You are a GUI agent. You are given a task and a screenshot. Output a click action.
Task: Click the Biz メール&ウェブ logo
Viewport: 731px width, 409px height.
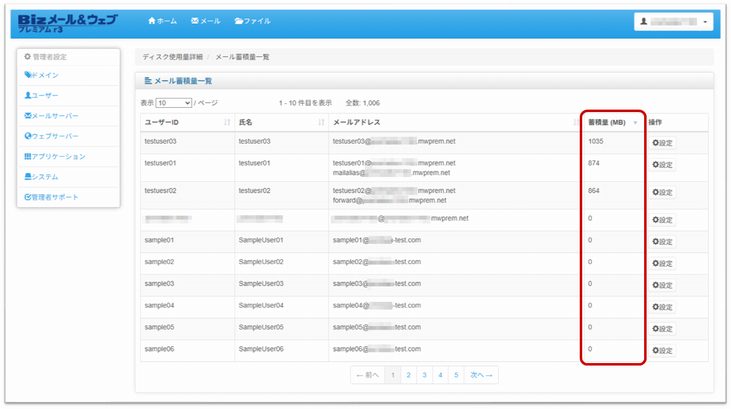click(67, 24)
